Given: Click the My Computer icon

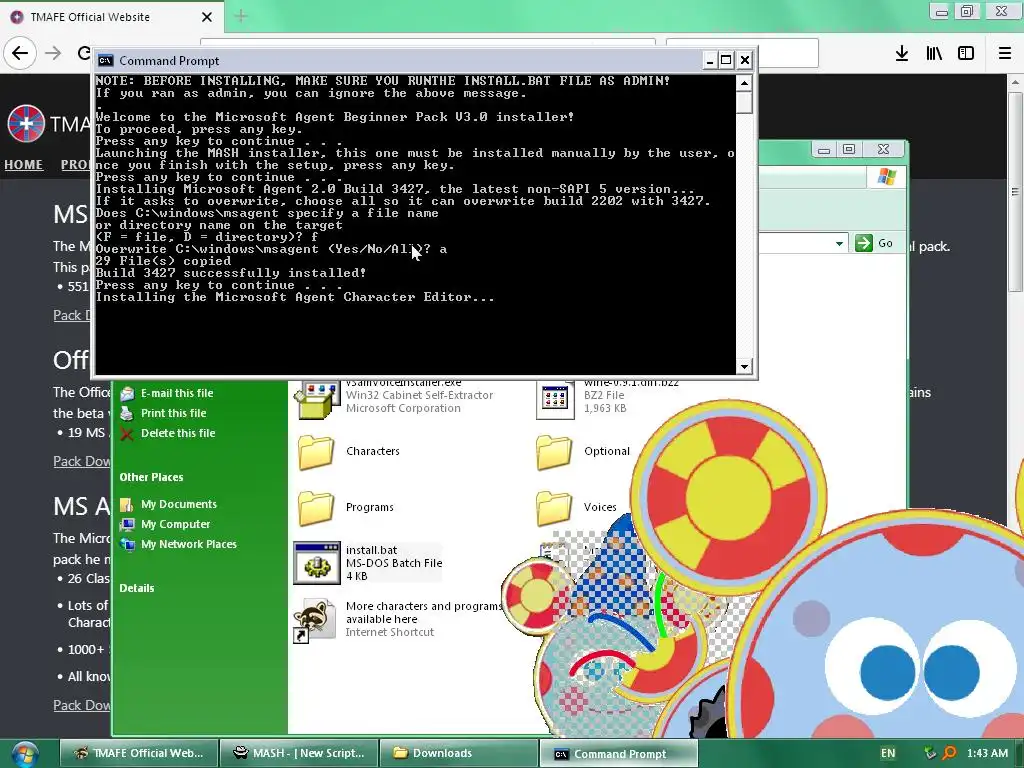Looking at the screenshot, I should click(x=127, y=524).
